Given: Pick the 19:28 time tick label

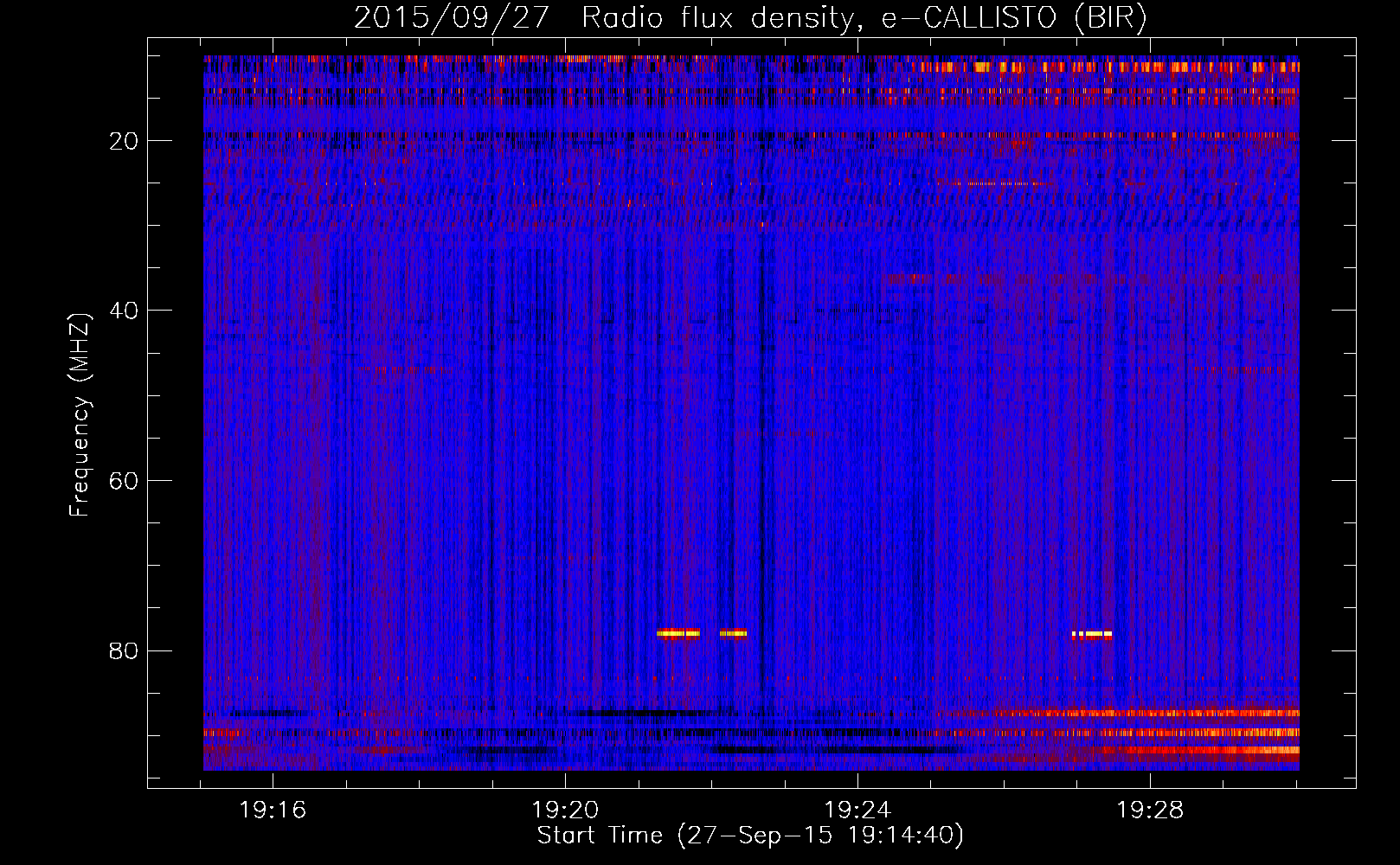Looking at the screenshot, I should click(x=1151, y=811).
